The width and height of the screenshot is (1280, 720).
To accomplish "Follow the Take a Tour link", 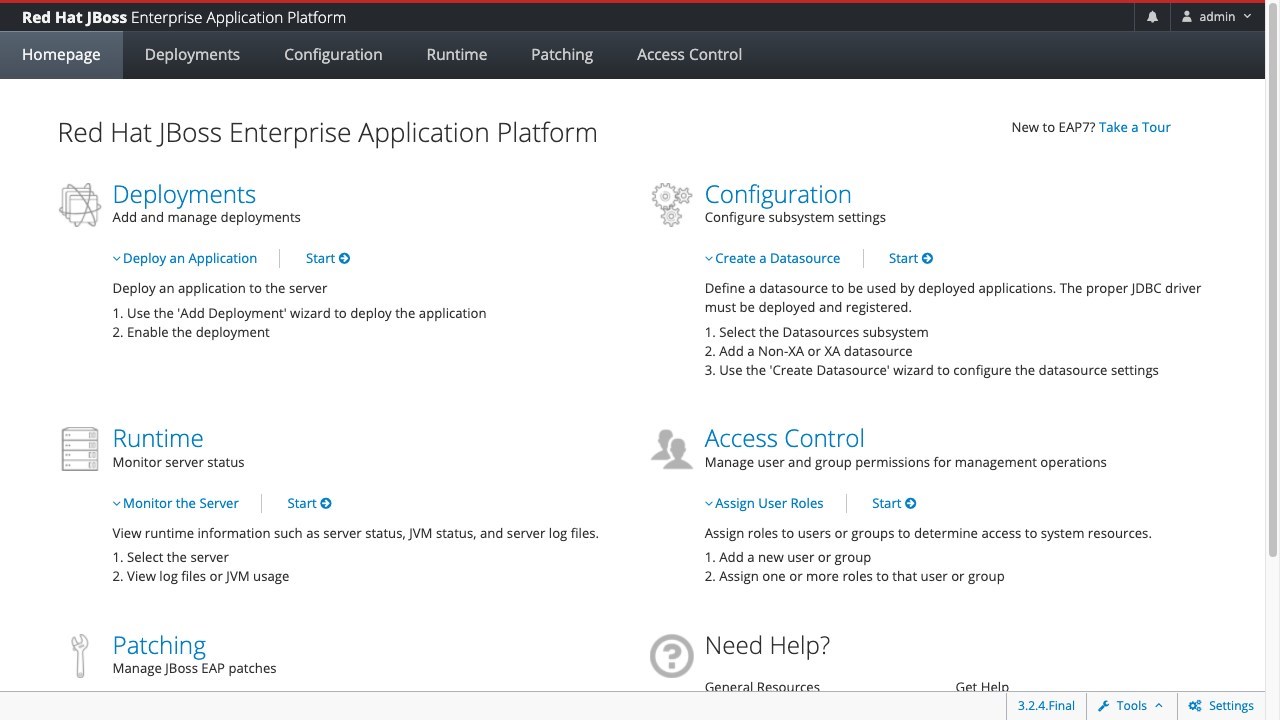I will 1134,127.
